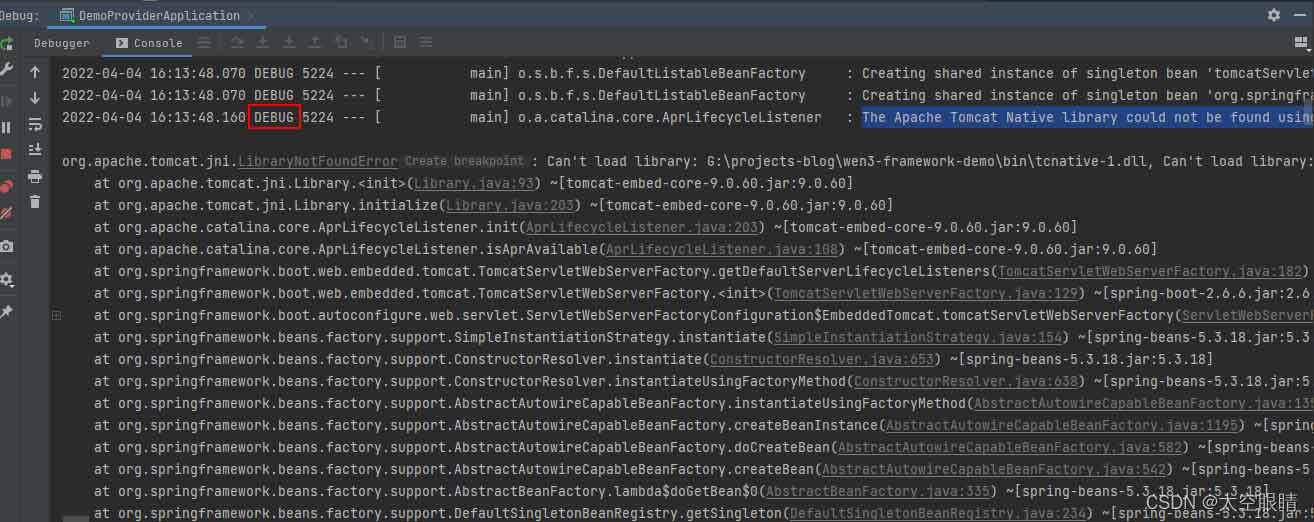Viewport: 1314px width, 522px height.
Task: Select the Console tab
Action: click(149, 43)
